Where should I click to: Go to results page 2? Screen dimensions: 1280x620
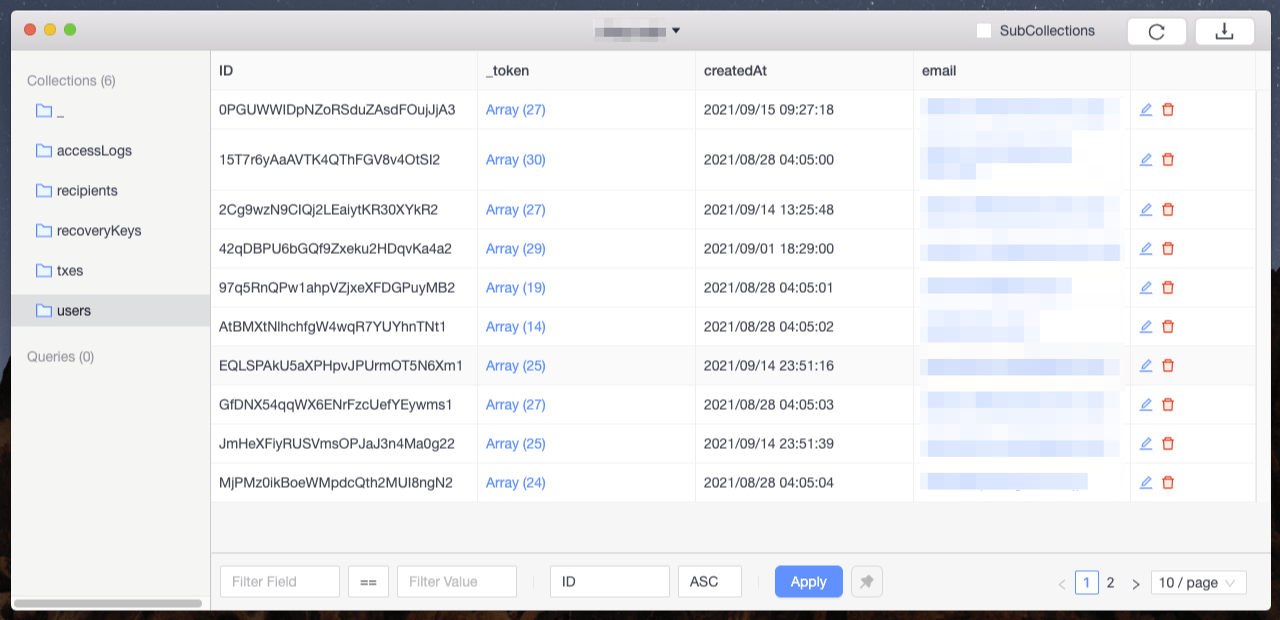tap(1110, 581)
